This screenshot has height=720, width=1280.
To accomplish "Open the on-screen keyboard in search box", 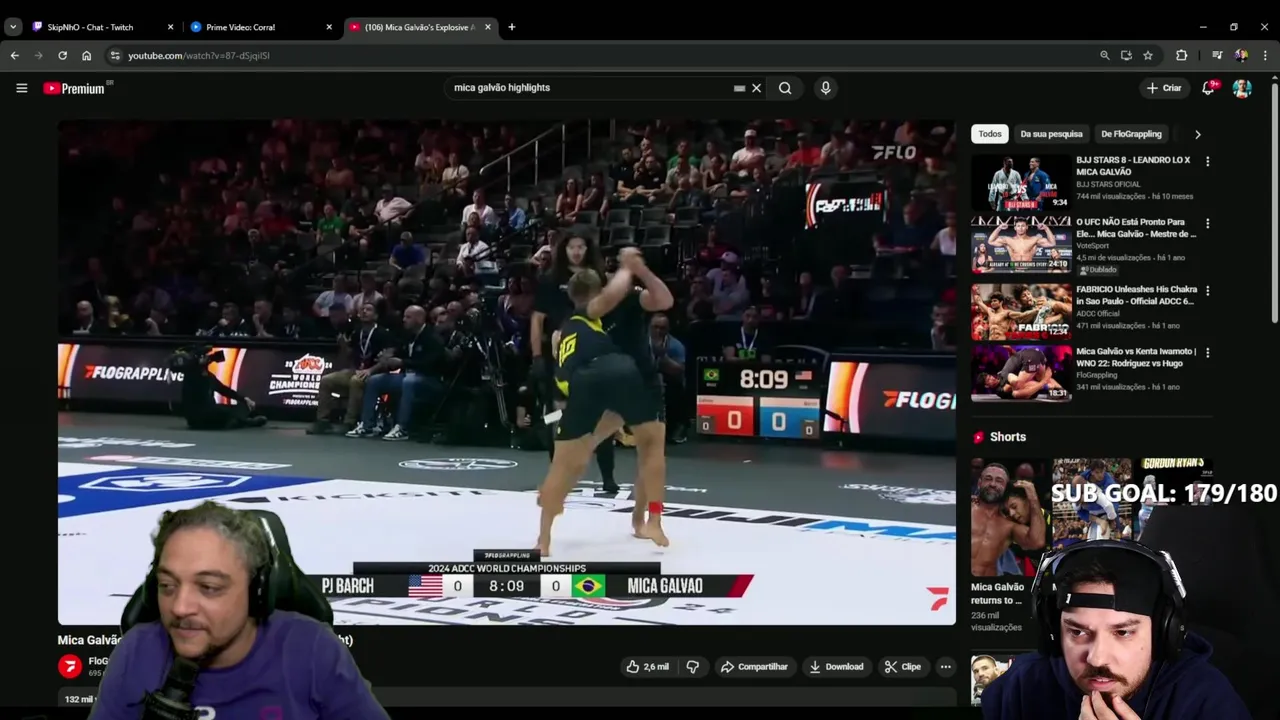I will point(739,88).
